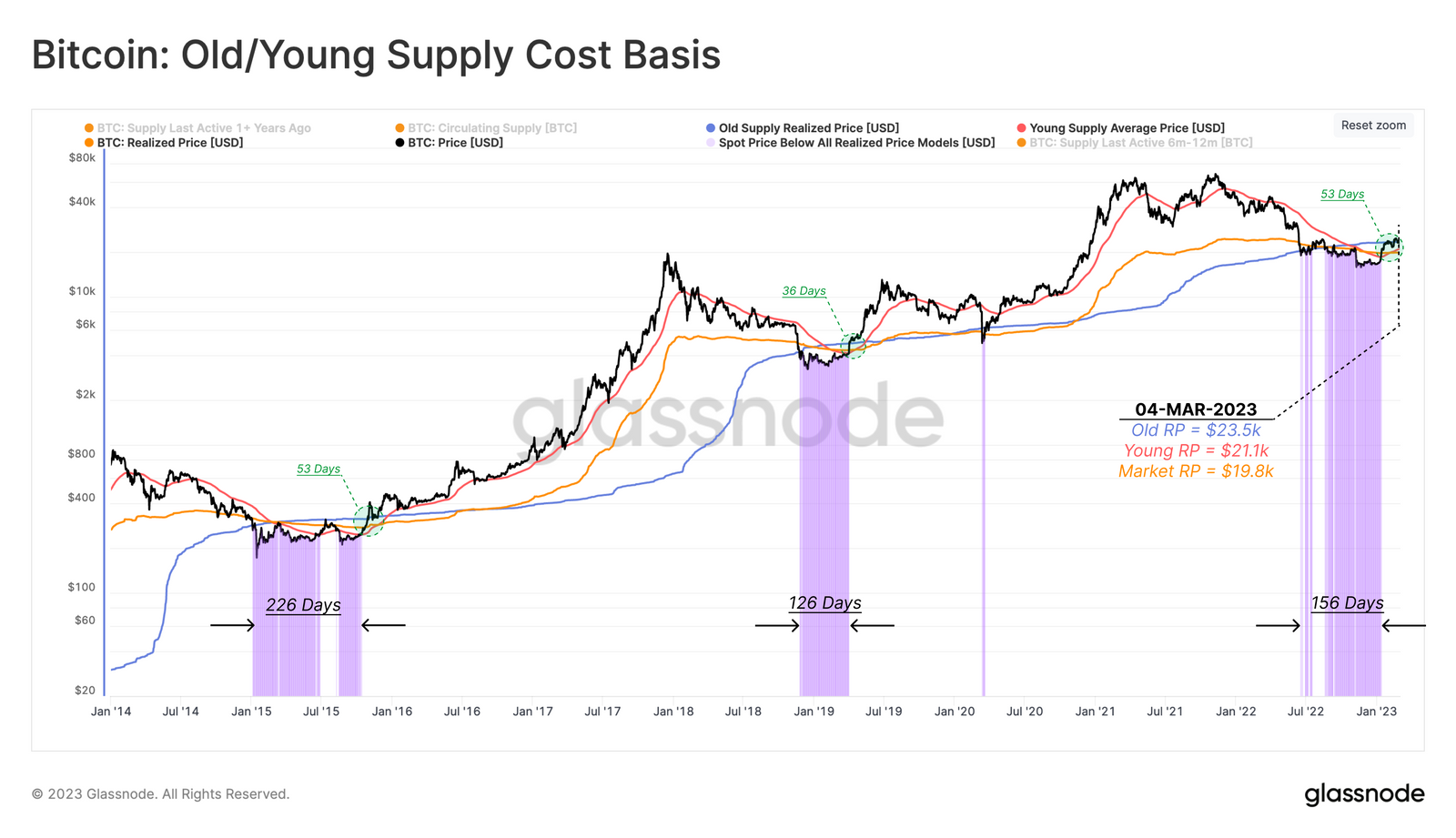Click the green circle marker in 2023
1456x838 pixels.
point(1390,246)
